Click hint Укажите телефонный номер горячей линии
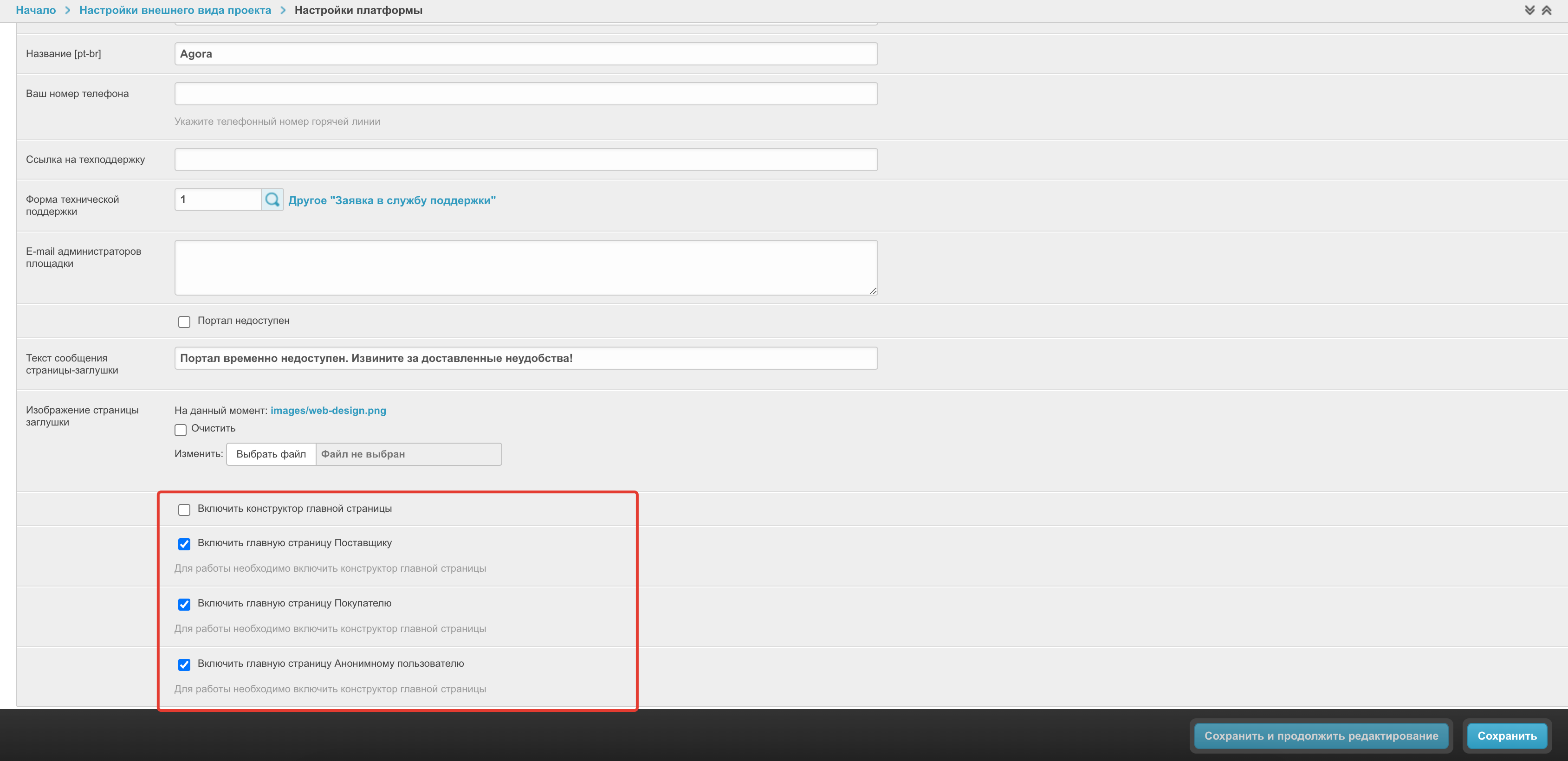1568x761 pixels. (x=278, y=121)
